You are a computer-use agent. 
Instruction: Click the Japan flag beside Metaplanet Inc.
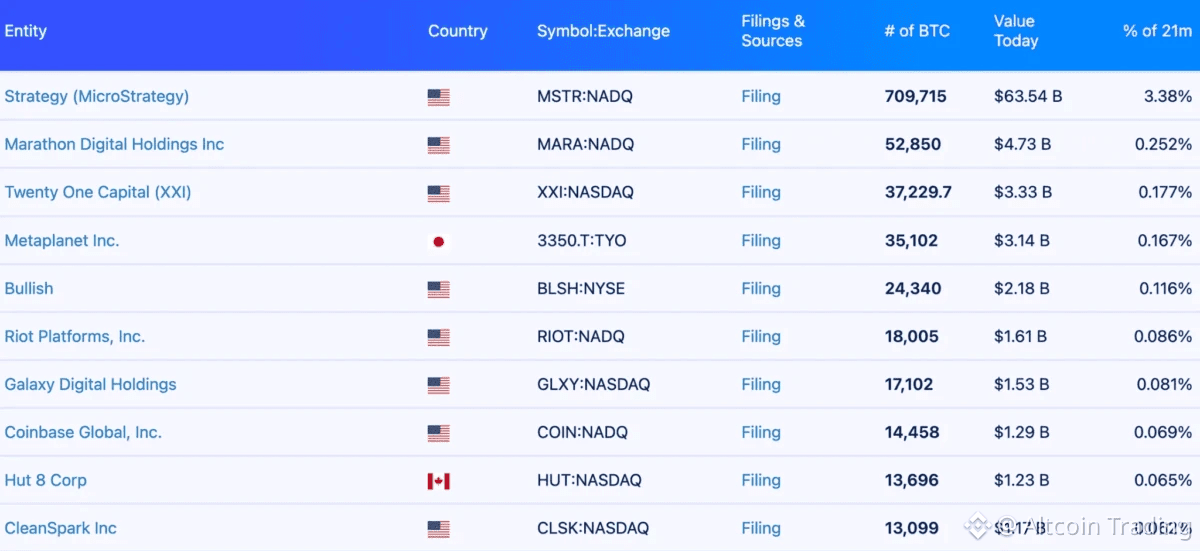point(438,241)
